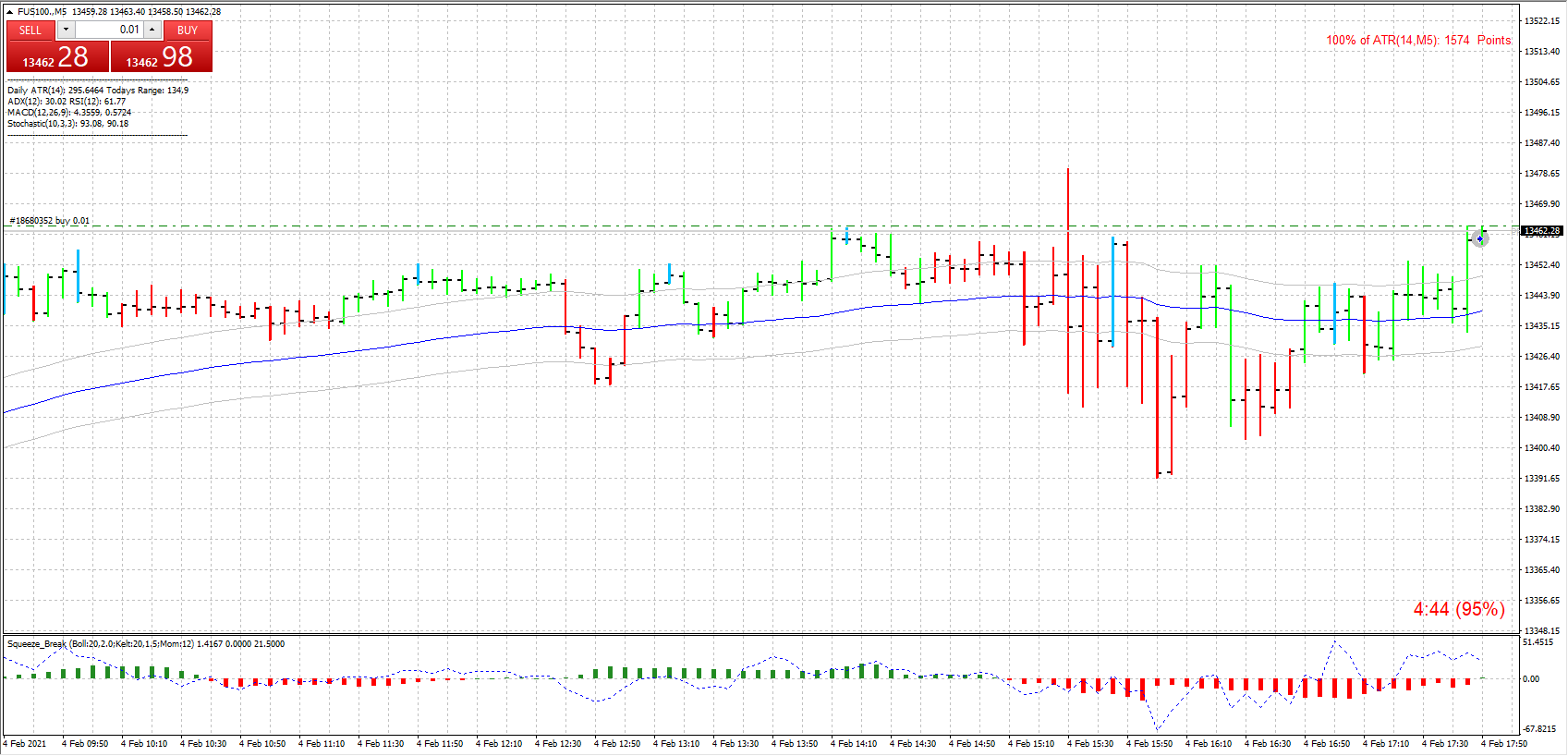Viewport: 1568px width, 756px height.
Task: Click the 13348.15 price scale label
Action: 1542,631
